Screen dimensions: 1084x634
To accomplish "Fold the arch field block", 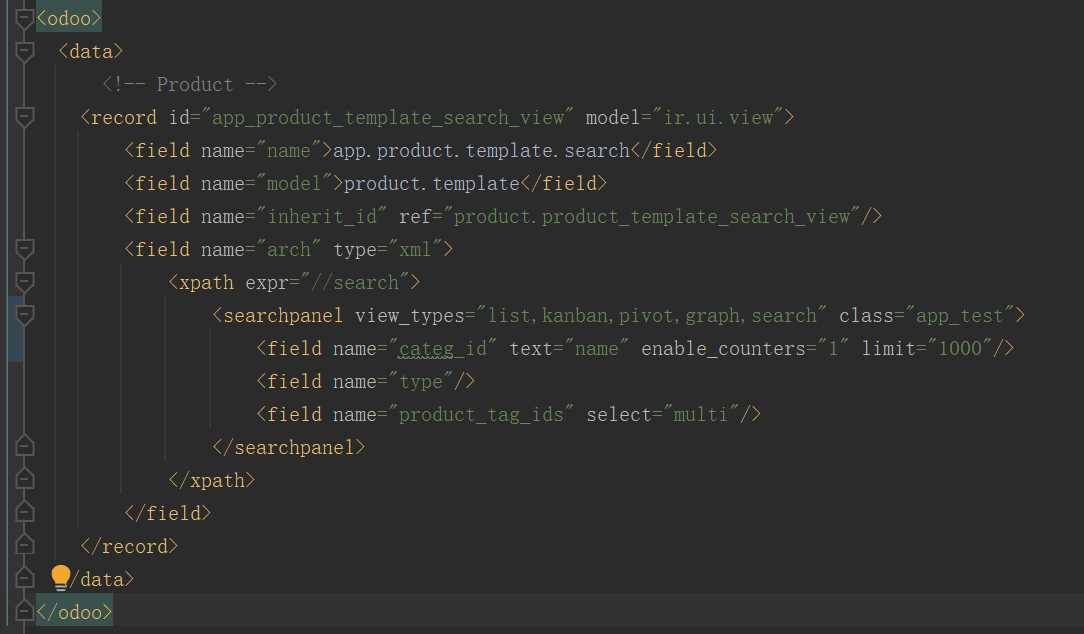I will pyautogui.click(x=25, y=249).
